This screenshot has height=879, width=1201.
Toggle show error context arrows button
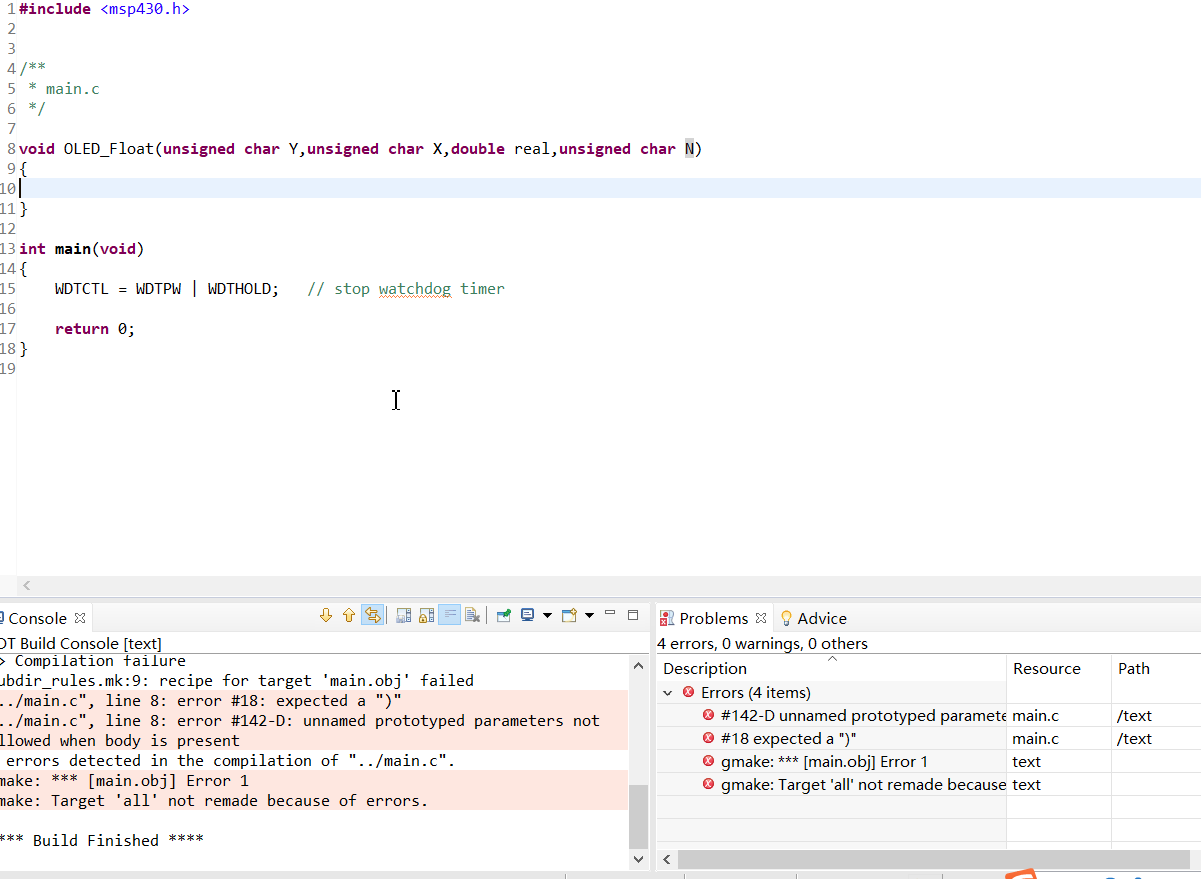[373, 616]
